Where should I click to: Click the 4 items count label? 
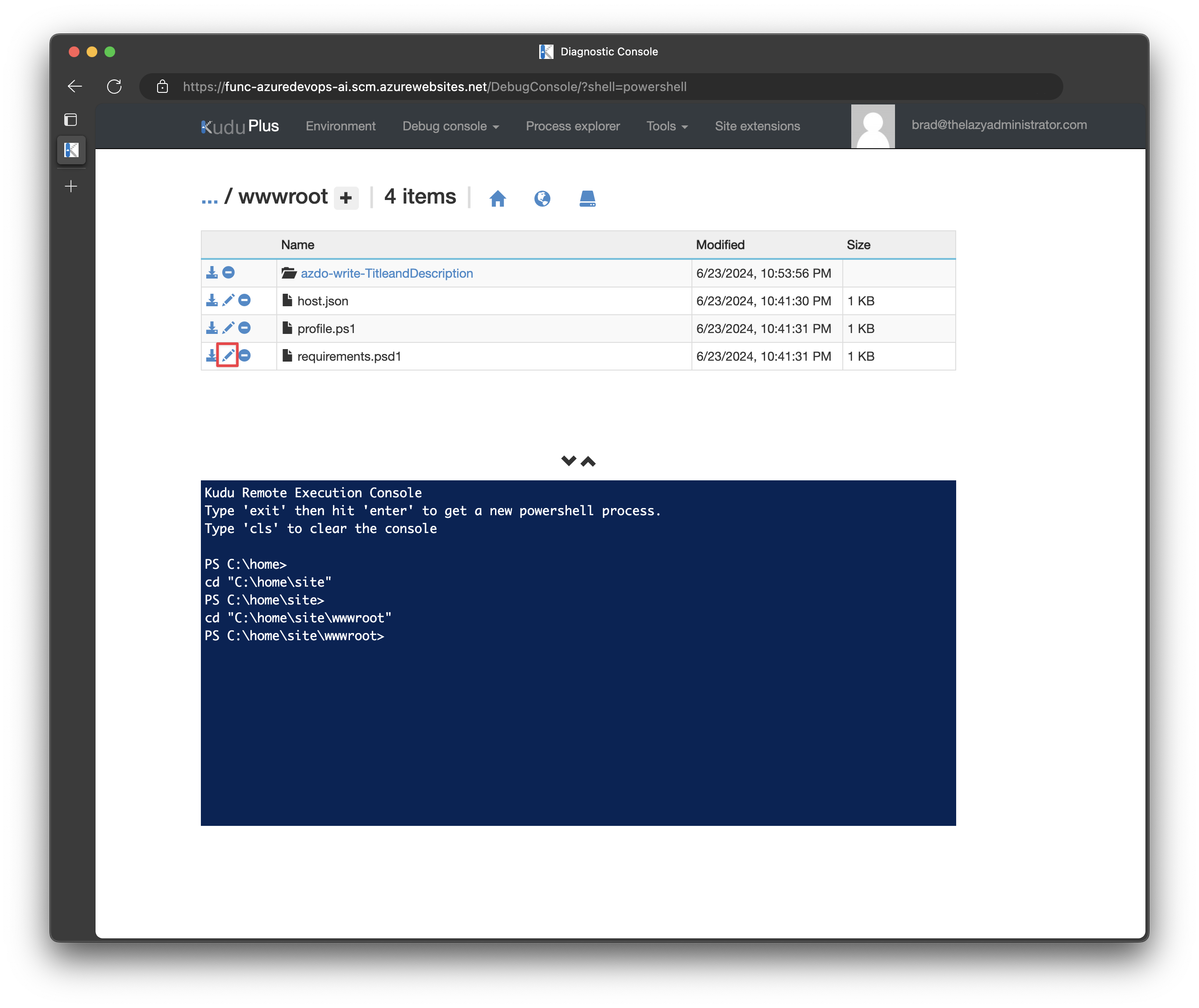[420, 196]
